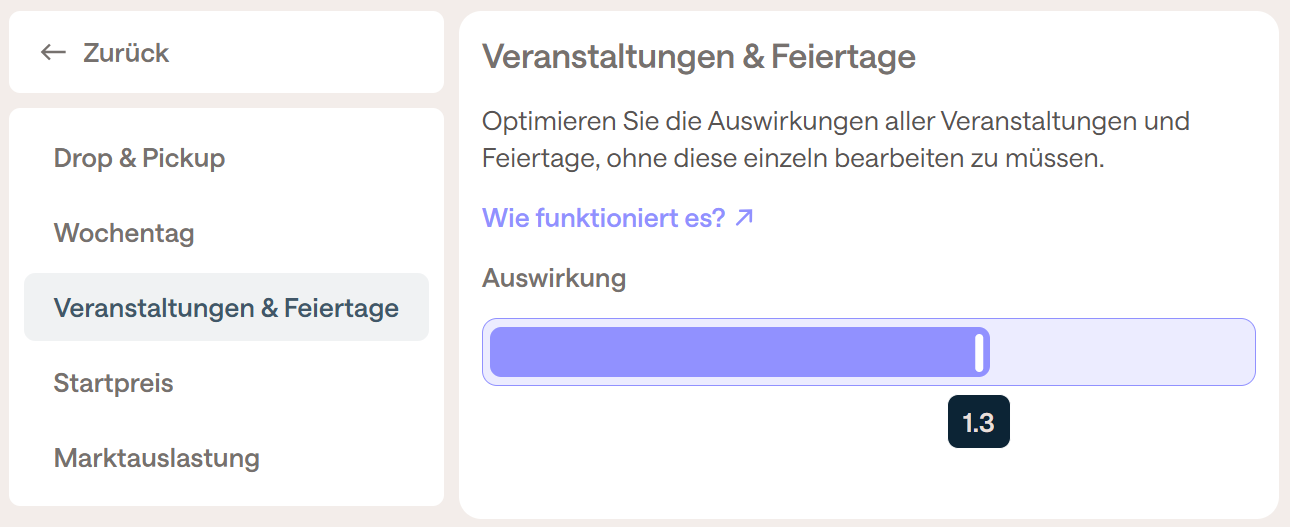Click the Auswirkung label above the slider
1290x527 pixels.
point(553,278)
